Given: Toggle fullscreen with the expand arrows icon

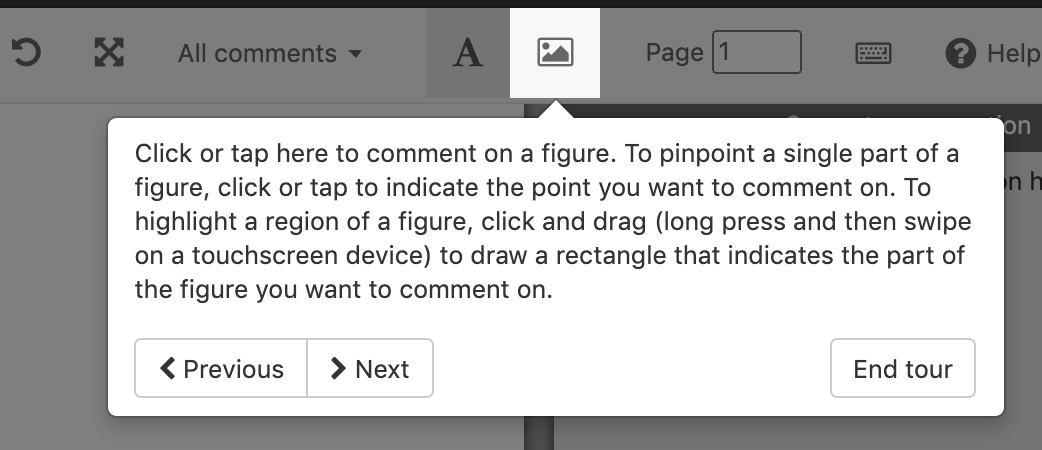Looking at the screenshot, I should (x=109, y=53).
